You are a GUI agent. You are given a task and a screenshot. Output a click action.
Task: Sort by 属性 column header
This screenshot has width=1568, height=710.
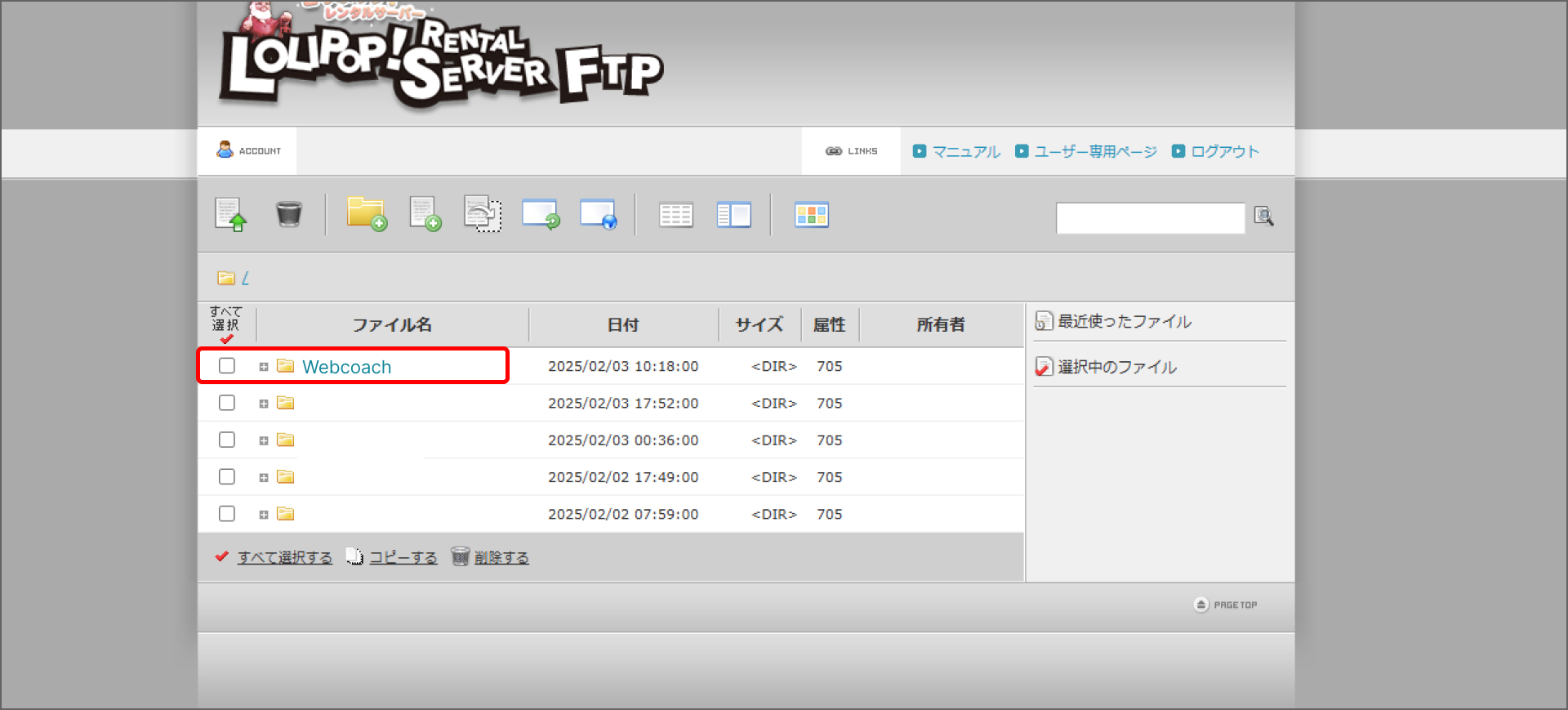point(830,324)
